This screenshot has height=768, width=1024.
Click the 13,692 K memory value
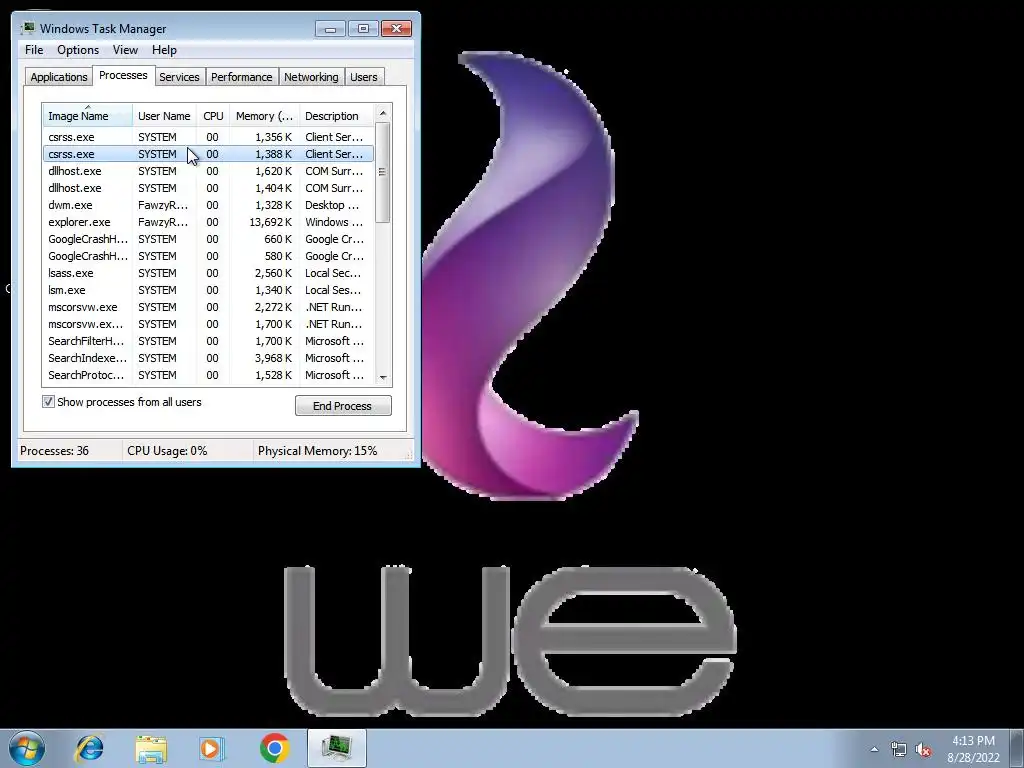(x=270, y=222)
